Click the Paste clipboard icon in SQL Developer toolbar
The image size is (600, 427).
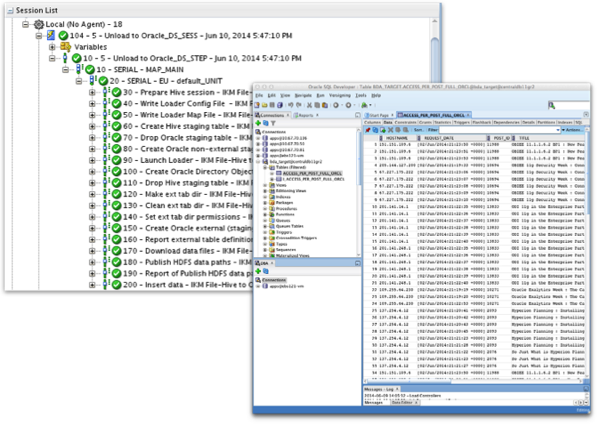(324, 105)
